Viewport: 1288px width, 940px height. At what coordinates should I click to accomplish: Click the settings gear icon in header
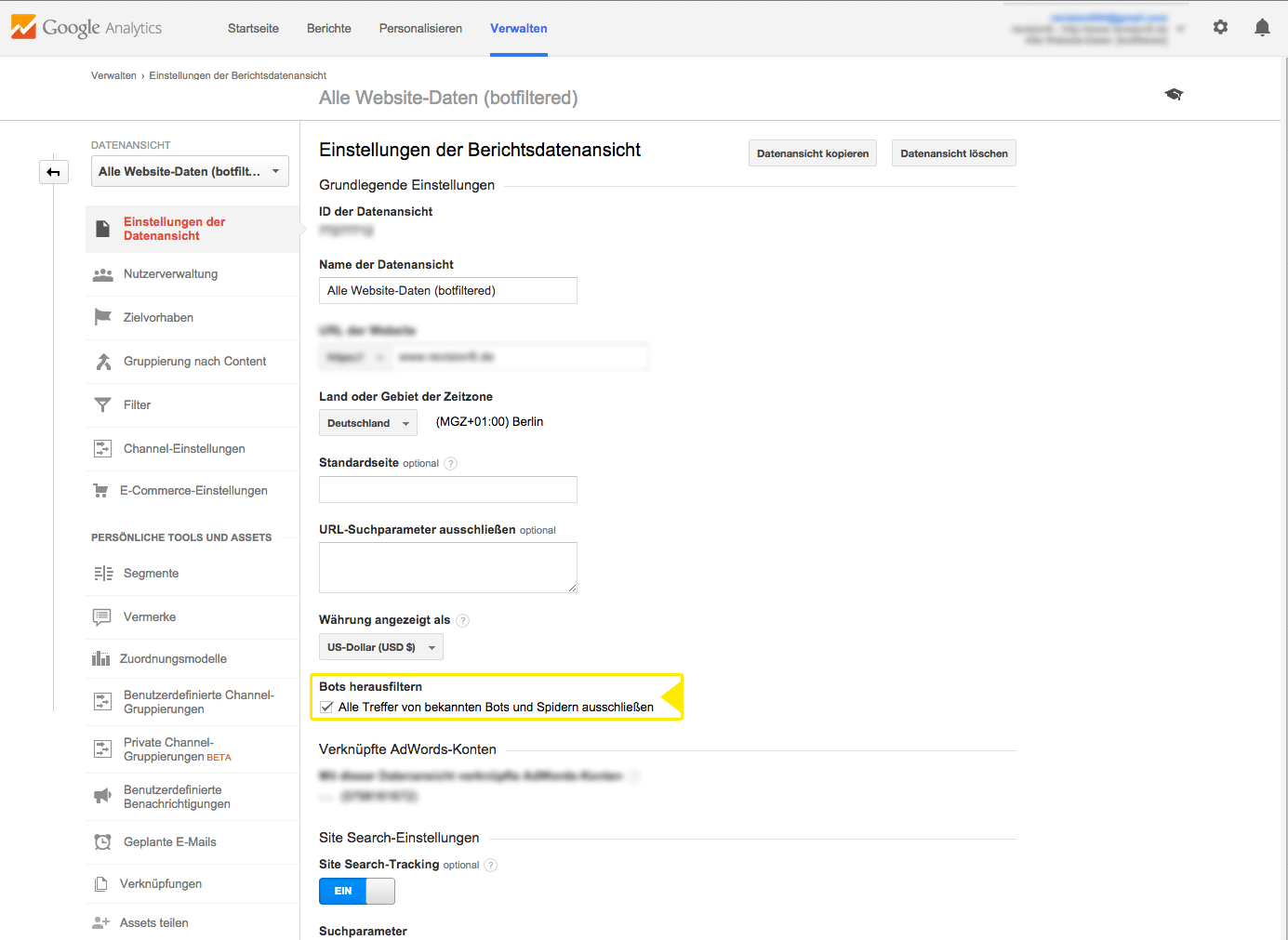pyautogui.click(x=1220, y=28)
